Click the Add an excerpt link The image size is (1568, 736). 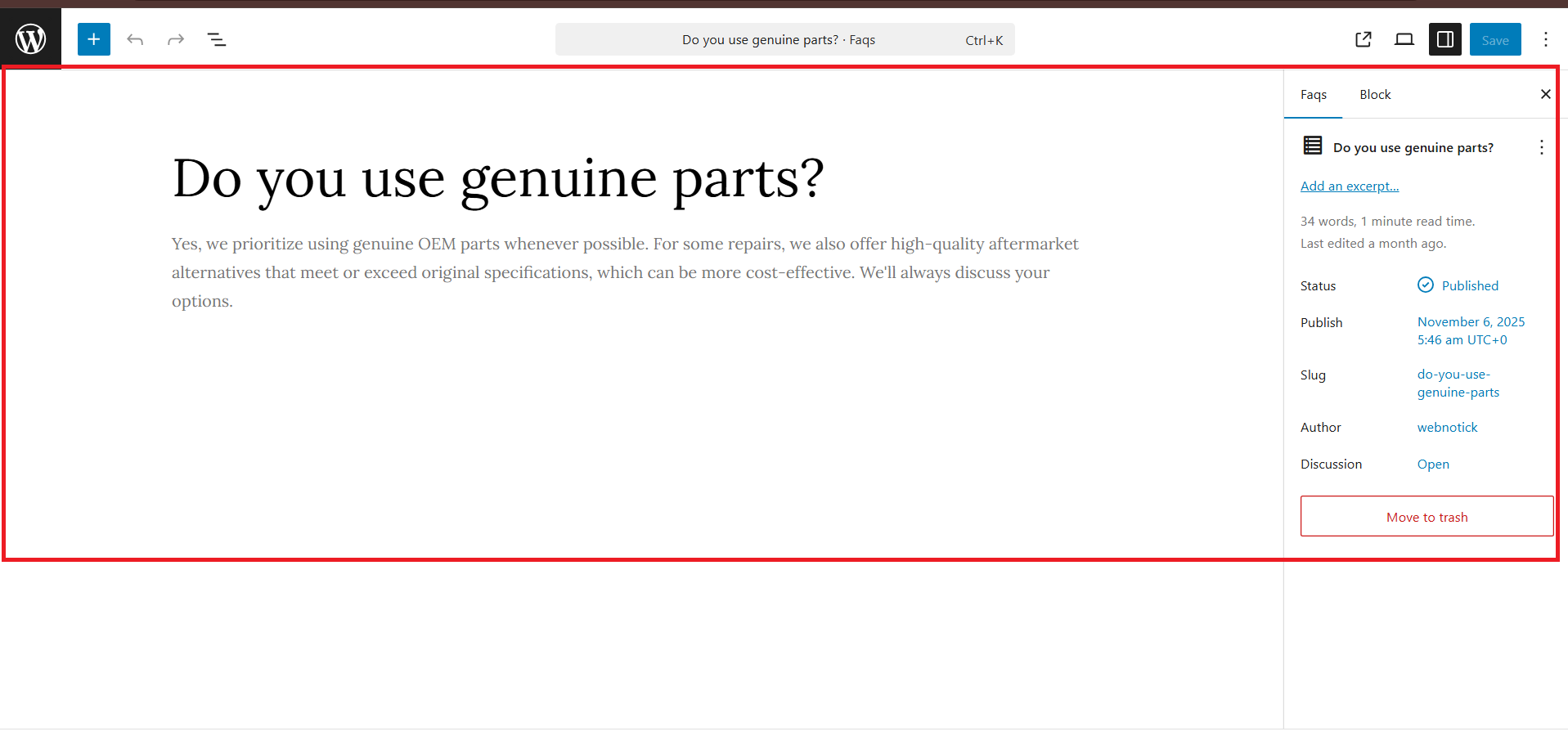tap(1350, 186)
